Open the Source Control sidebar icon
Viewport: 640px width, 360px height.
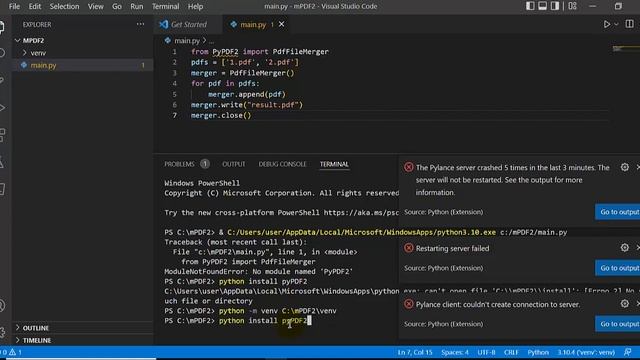click(x=2, y=80)
